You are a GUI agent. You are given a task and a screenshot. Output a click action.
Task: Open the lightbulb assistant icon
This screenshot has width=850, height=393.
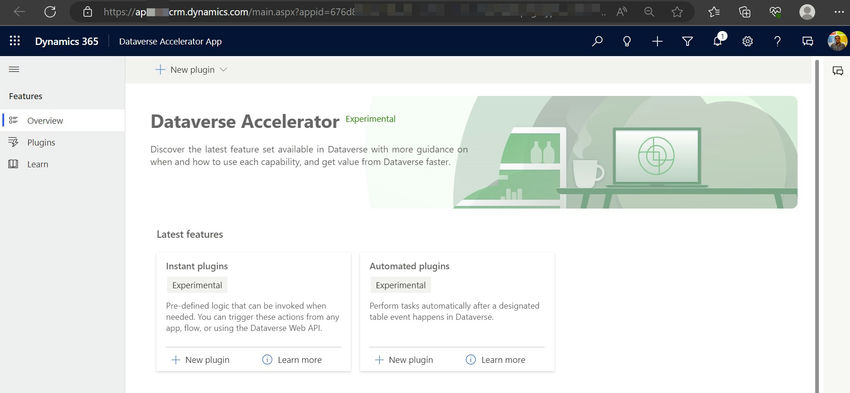pyautogui.click(x=627, y=41)
